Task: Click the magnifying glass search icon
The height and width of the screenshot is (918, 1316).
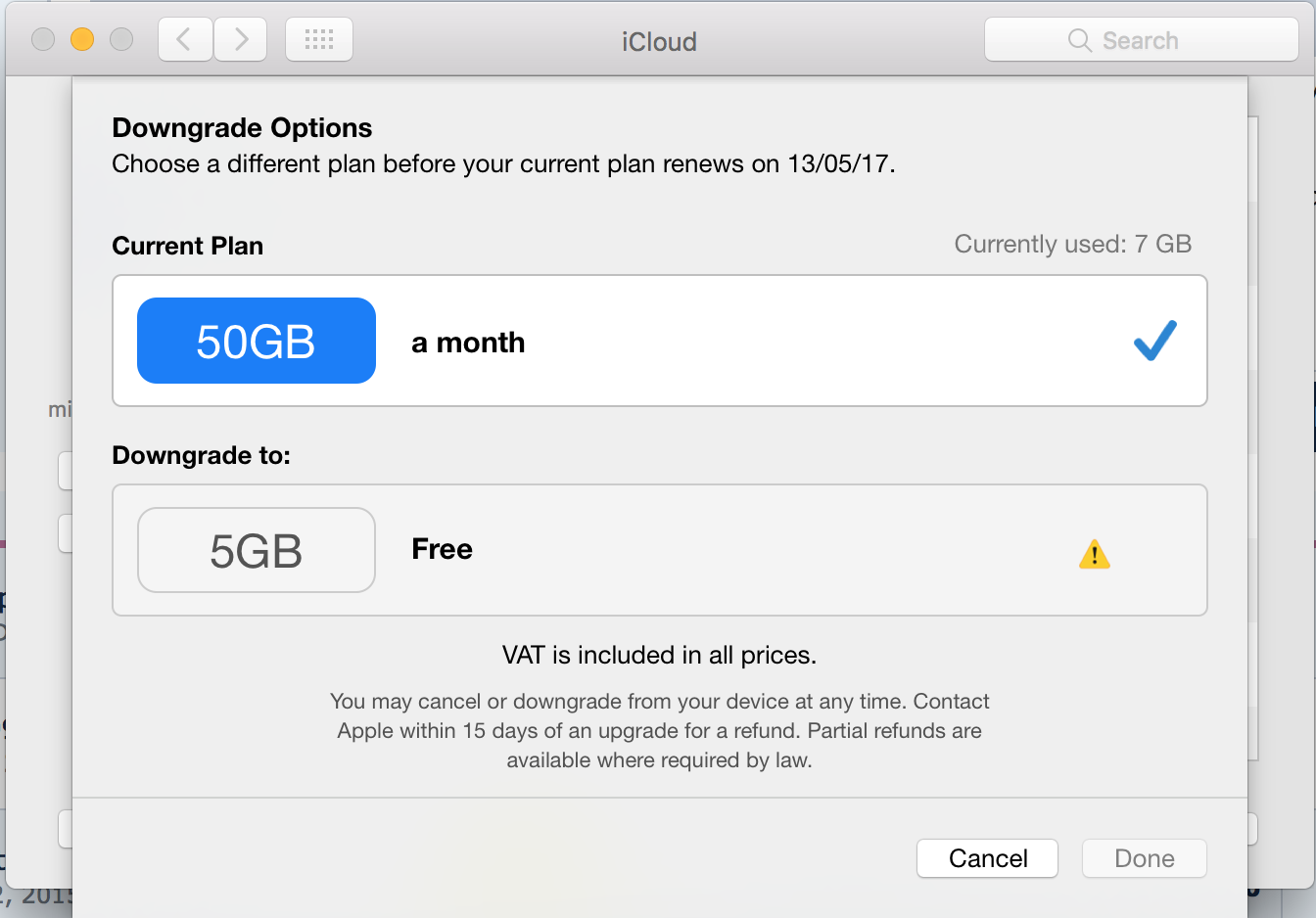Action: pos(1080,40)
